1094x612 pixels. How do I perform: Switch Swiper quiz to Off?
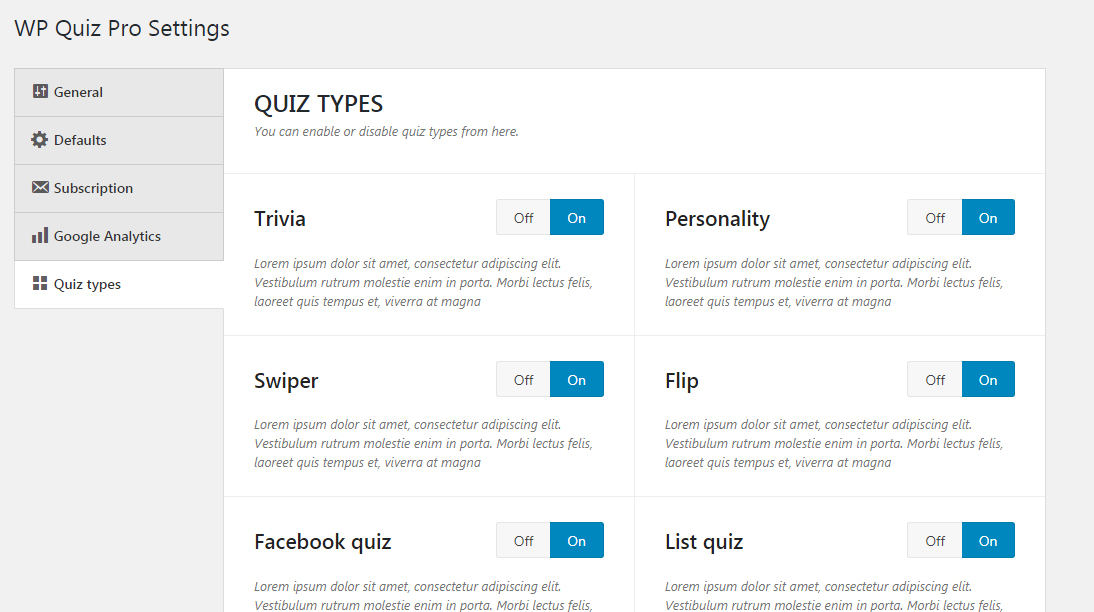pos(523,380)
